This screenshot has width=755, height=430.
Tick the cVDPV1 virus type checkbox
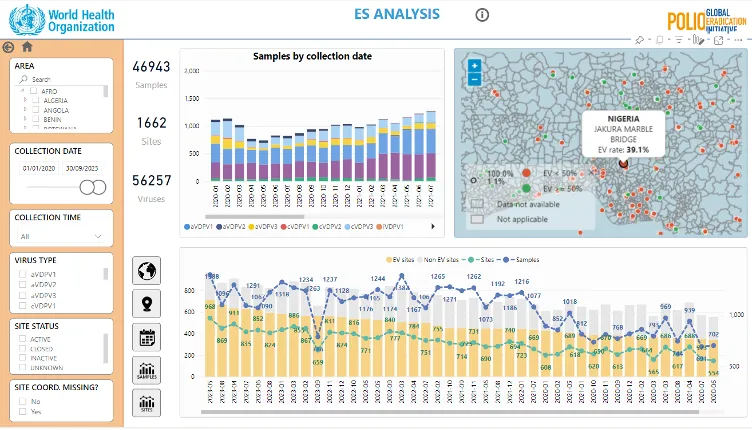pyautogui.click(x=22, y=305)
